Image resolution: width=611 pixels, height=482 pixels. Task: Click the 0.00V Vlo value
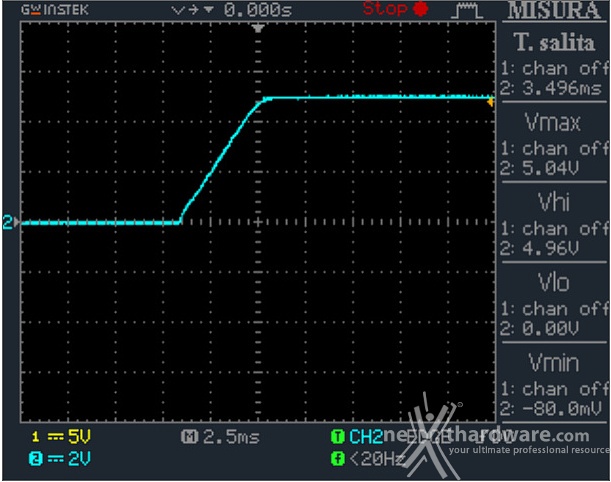550,329
